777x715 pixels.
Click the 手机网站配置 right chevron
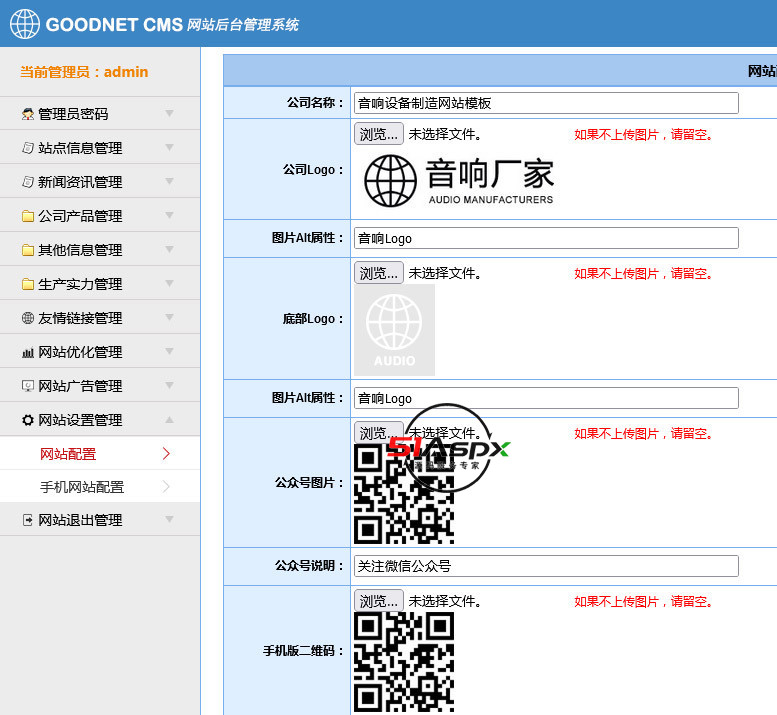[166, 487]
